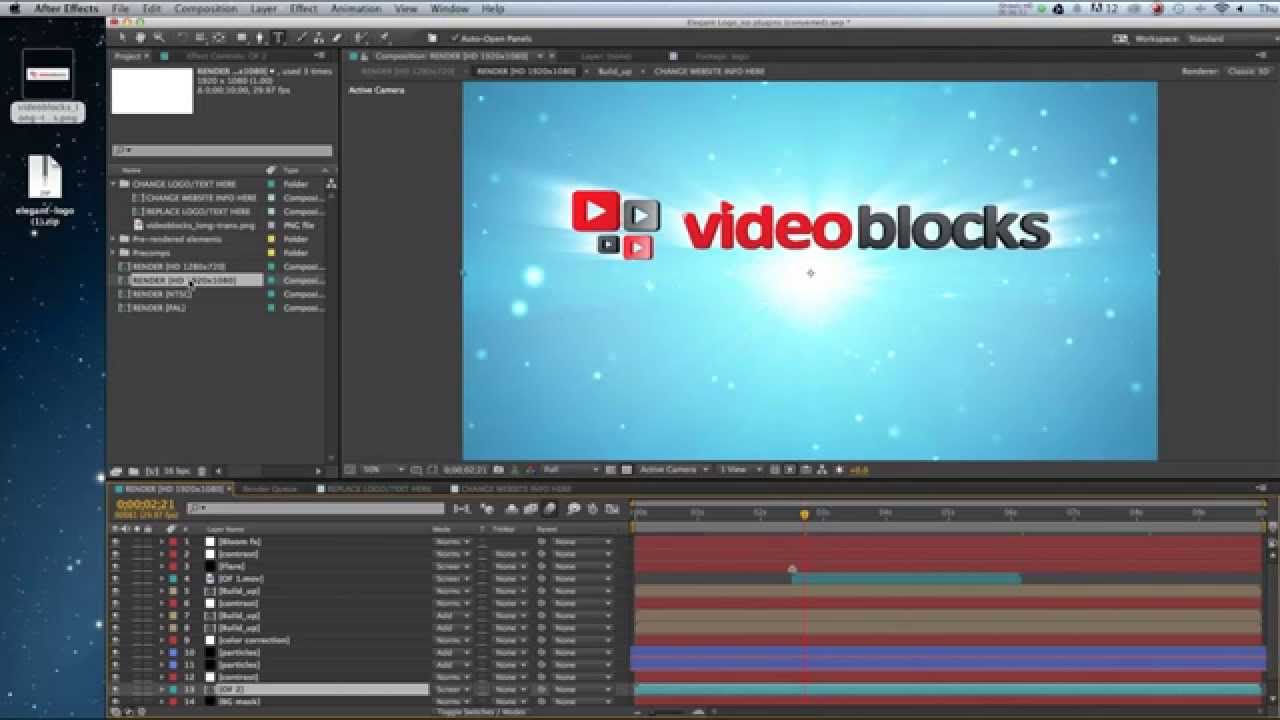The height and width of the screenshot is (720, 1280).
Task: Select the Zoom magnifier tool
Action: [158, 38]
